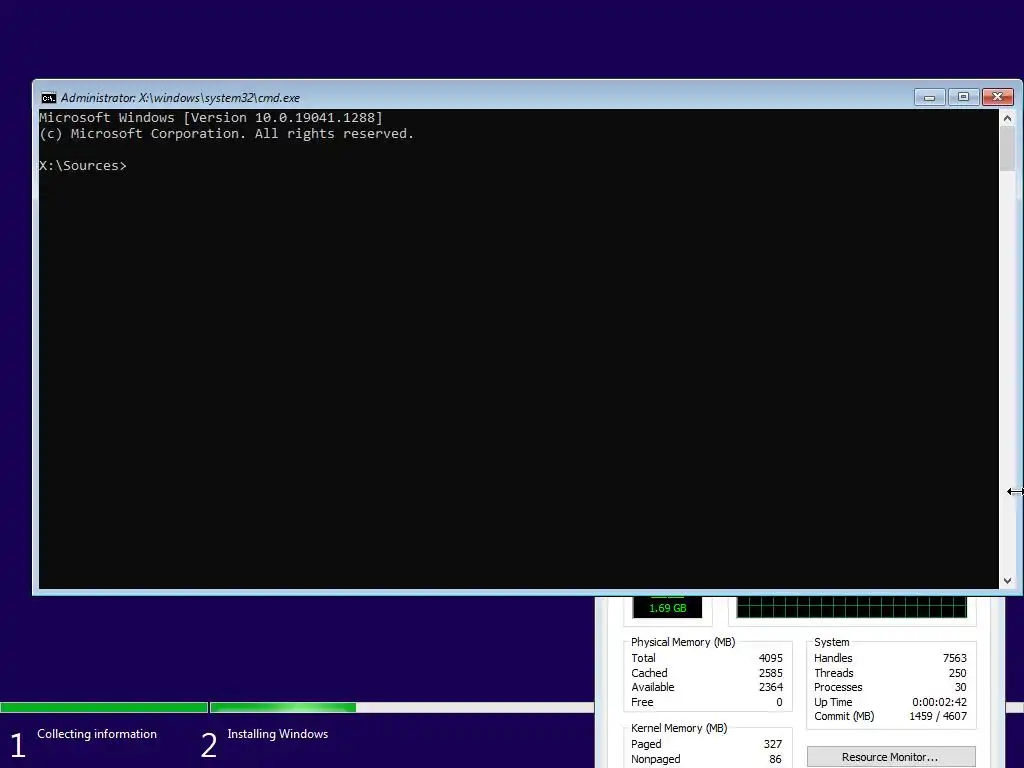Click the 1.69 GB memory usage meter

[x=667, y=608]
